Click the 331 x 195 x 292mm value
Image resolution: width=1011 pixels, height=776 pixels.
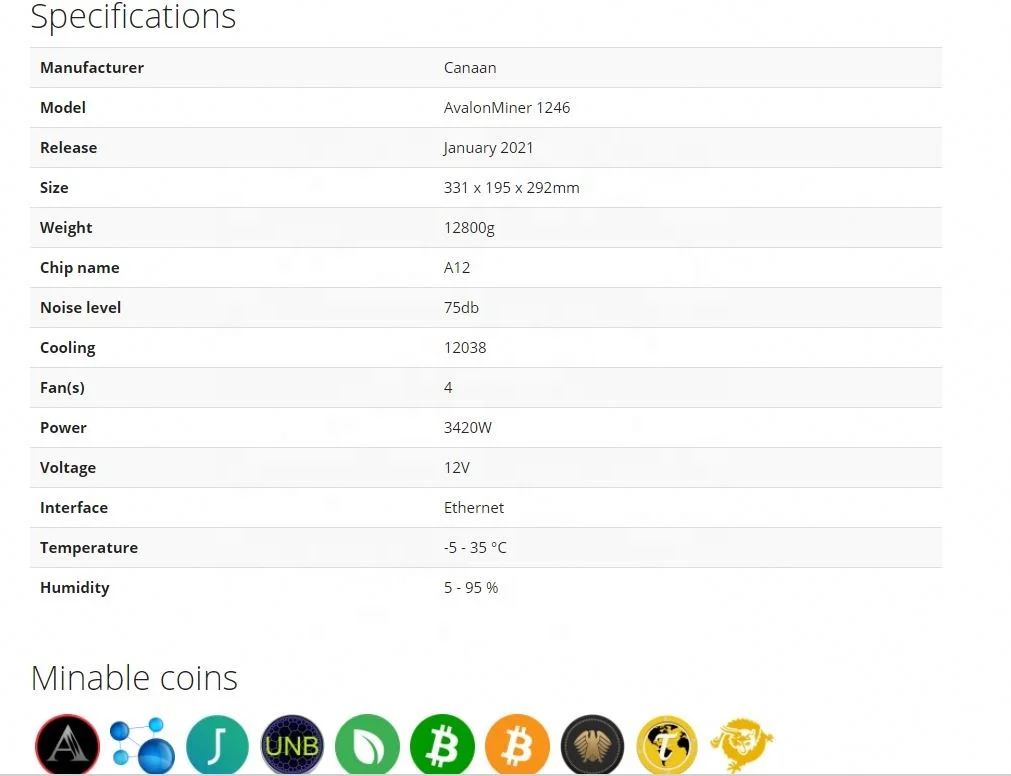tap(511, 188)
